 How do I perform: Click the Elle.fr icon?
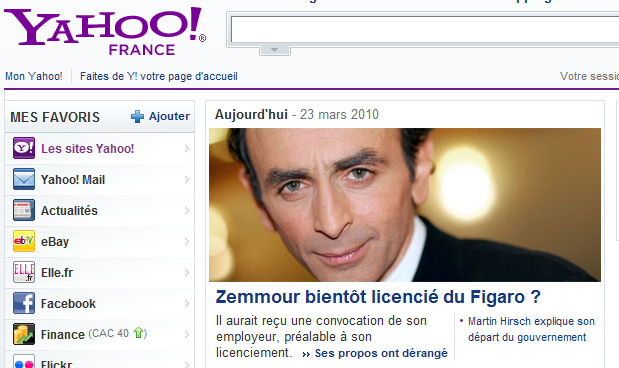(x=24, y=272)
